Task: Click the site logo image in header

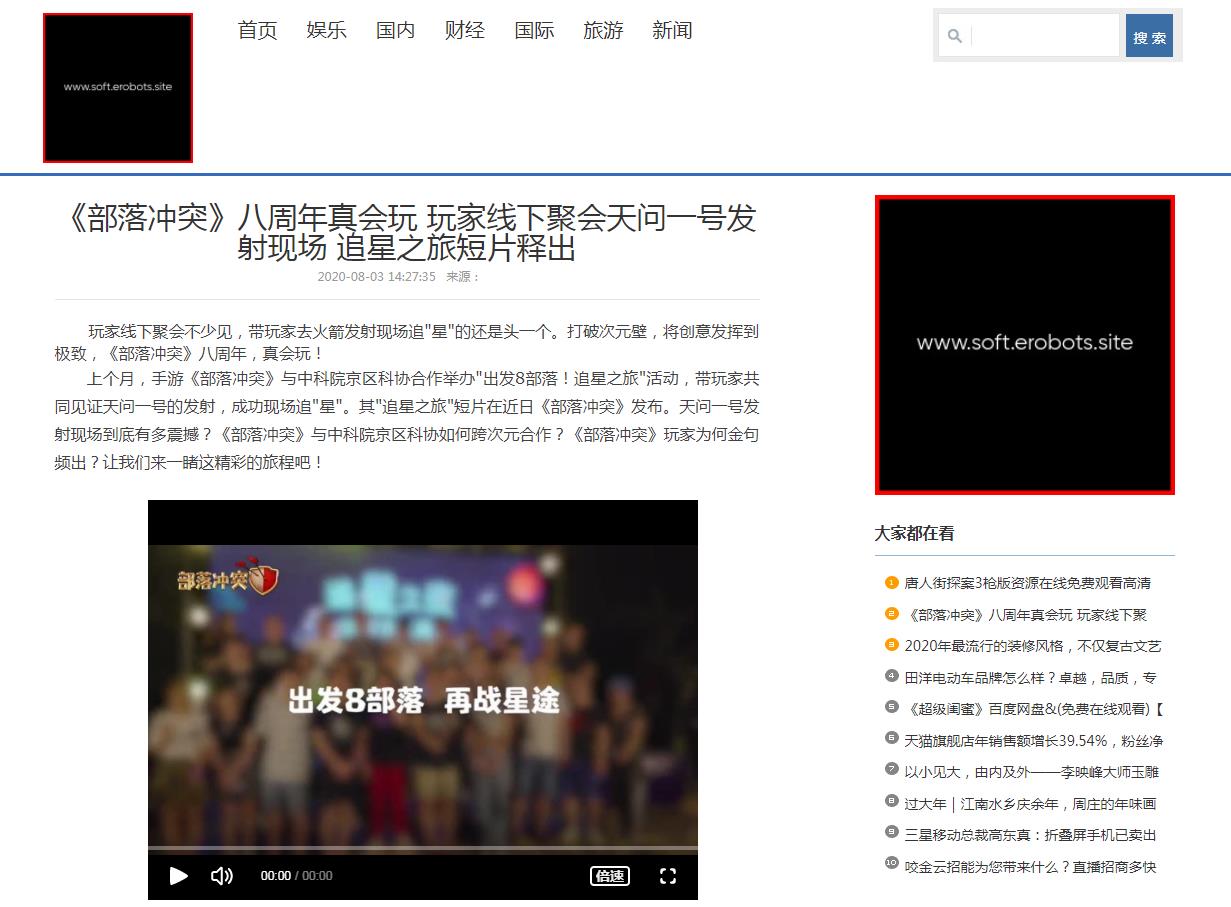Action: click(x=118, y=87)
